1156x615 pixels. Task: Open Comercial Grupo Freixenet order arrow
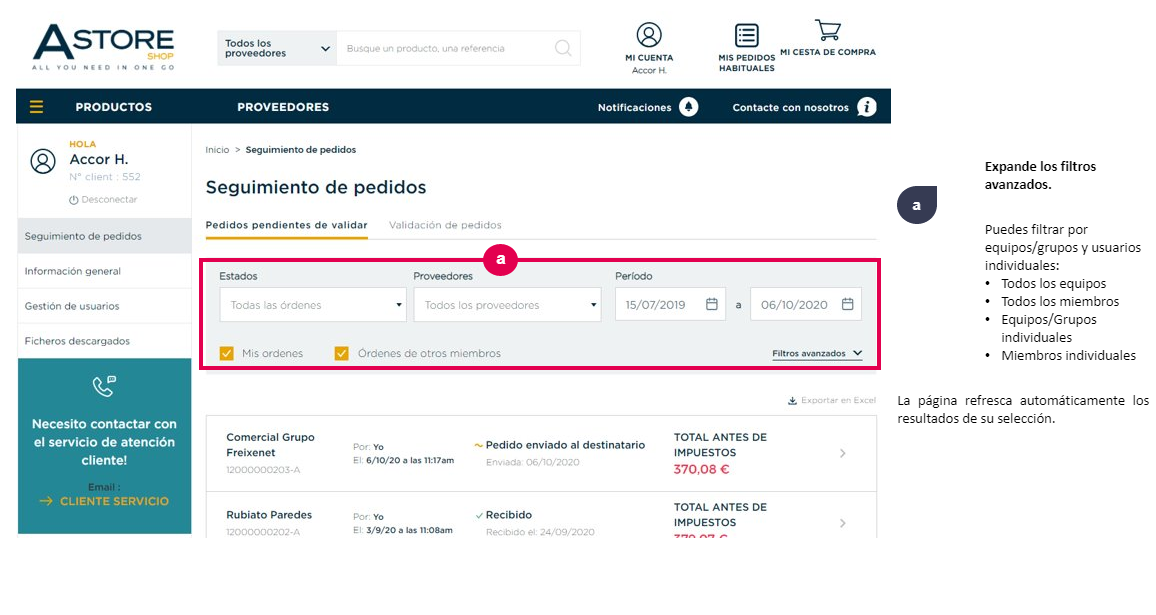pos(843,454)
